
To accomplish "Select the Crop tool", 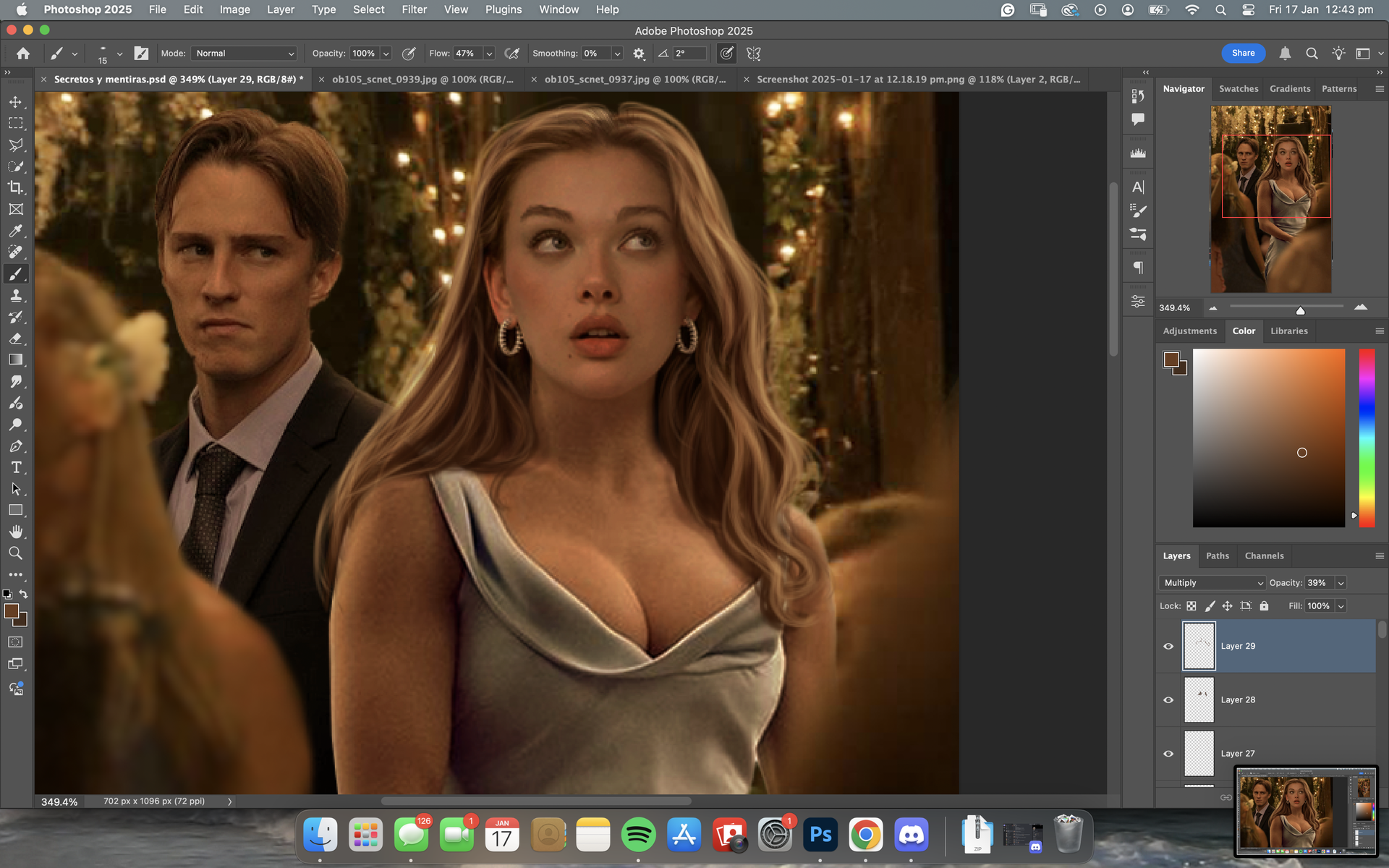I will click(15, 188).
